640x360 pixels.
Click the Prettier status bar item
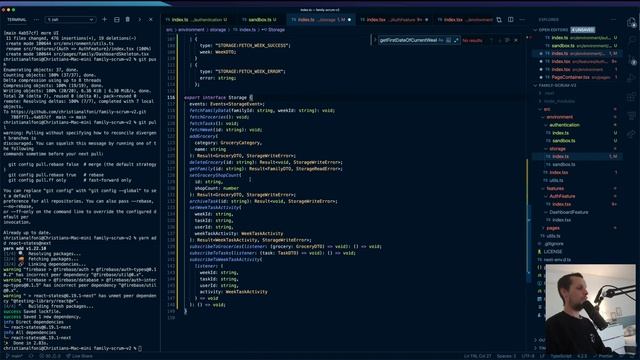[x=603, y=356]
